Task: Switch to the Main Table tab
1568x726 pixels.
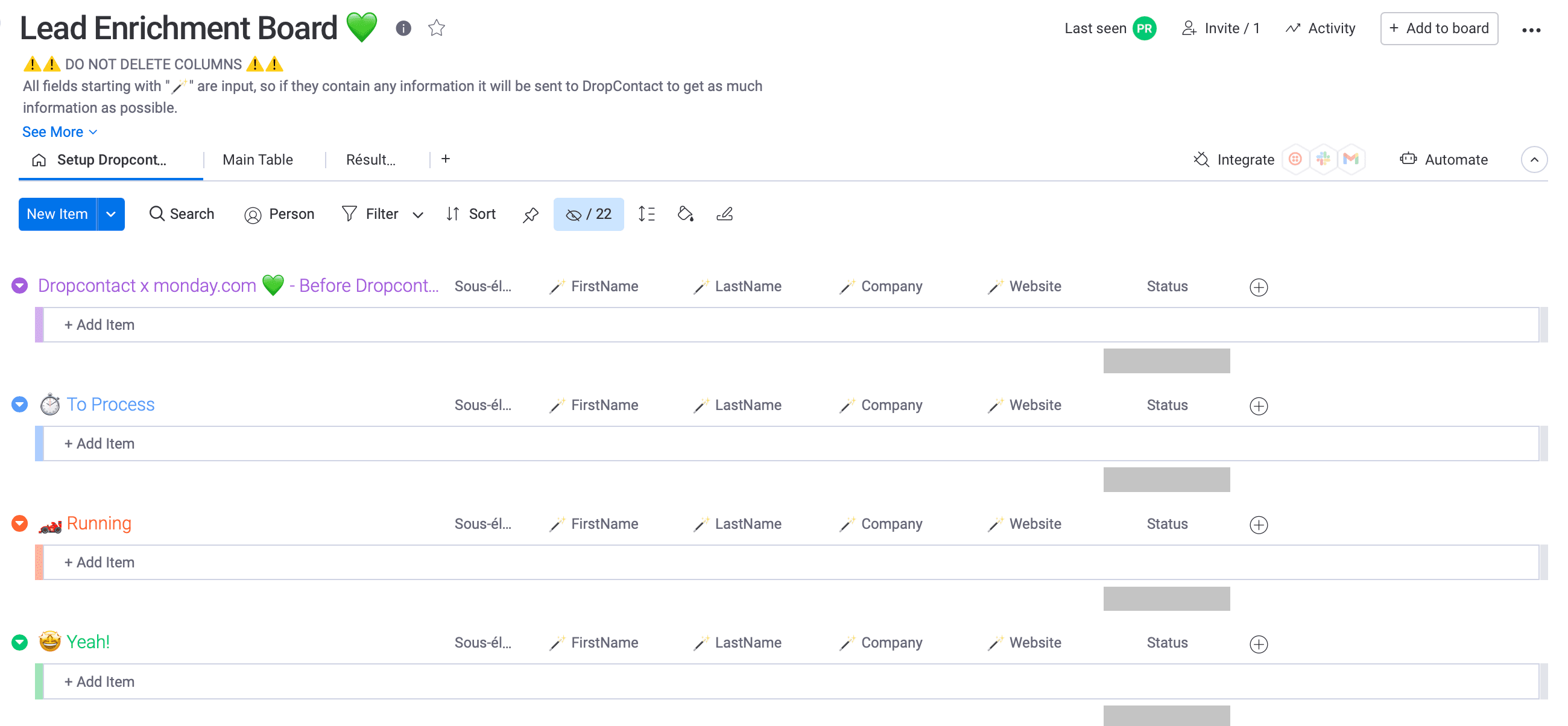Action: point(258,160)
